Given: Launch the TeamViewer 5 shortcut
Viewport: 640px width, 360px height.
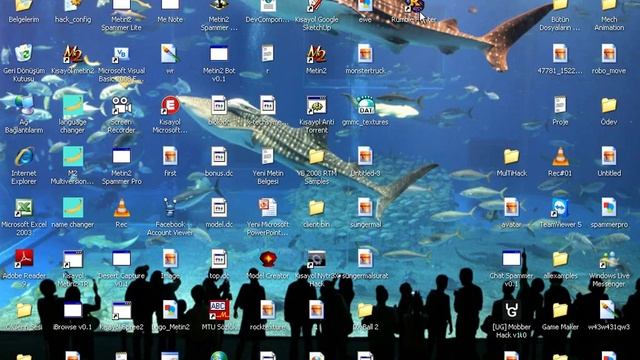Looking at the screenshot, I should click(x=560, y=208).
